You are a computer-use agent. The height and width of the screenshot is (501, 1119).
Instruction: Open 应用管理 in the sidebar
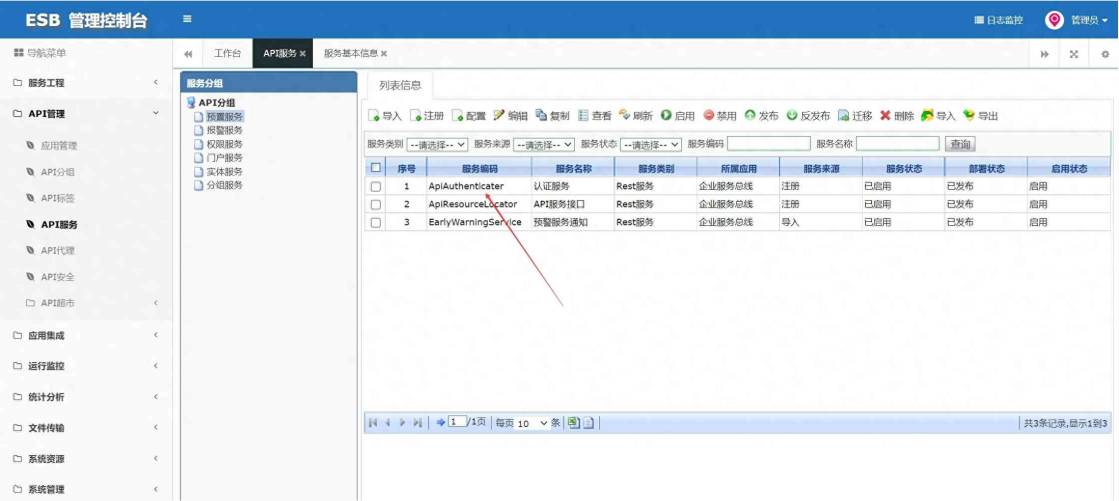(59, 146)
